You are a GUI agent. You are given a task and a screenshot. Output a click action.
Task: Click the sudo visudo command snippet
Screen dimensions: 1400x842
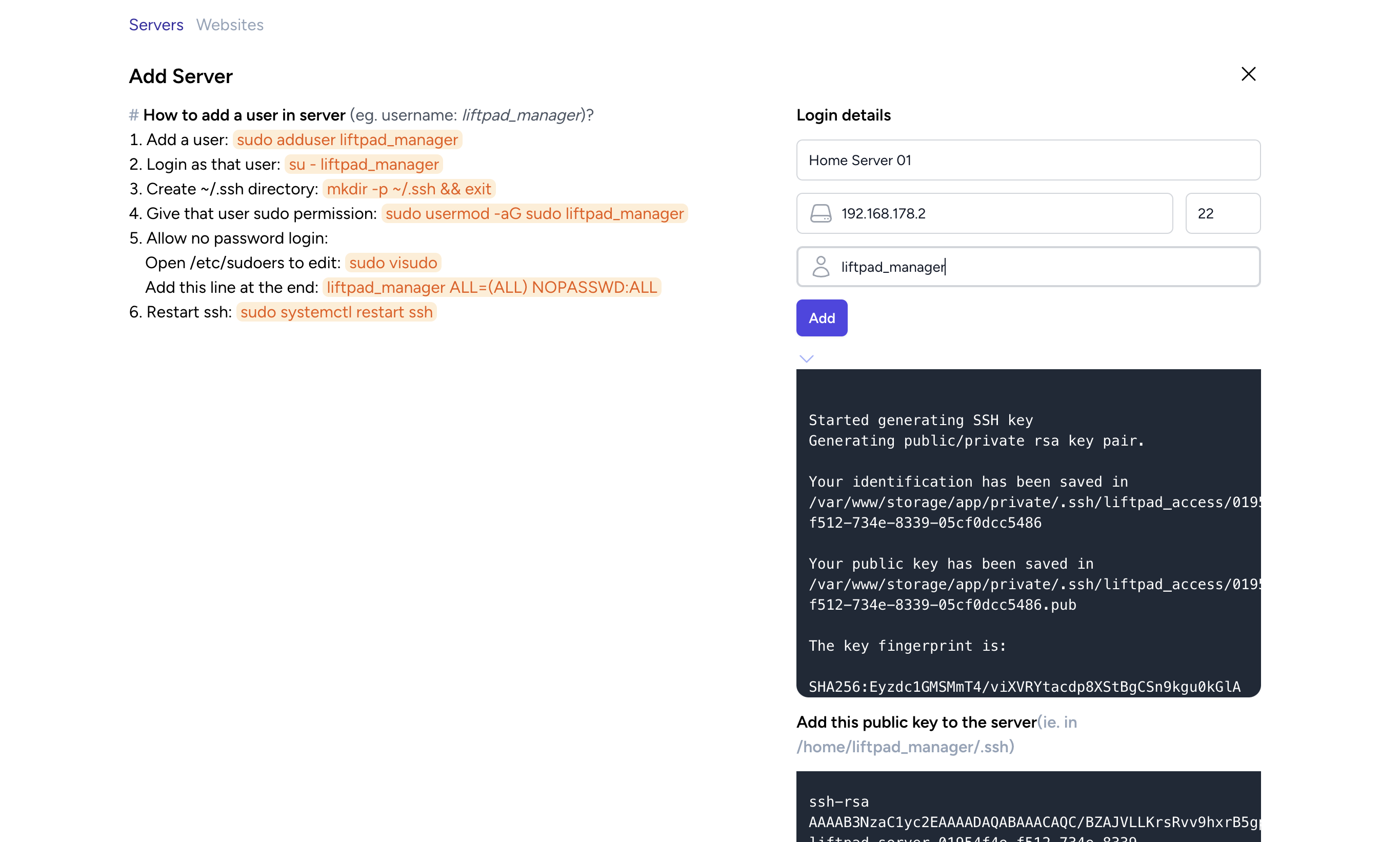392,263
